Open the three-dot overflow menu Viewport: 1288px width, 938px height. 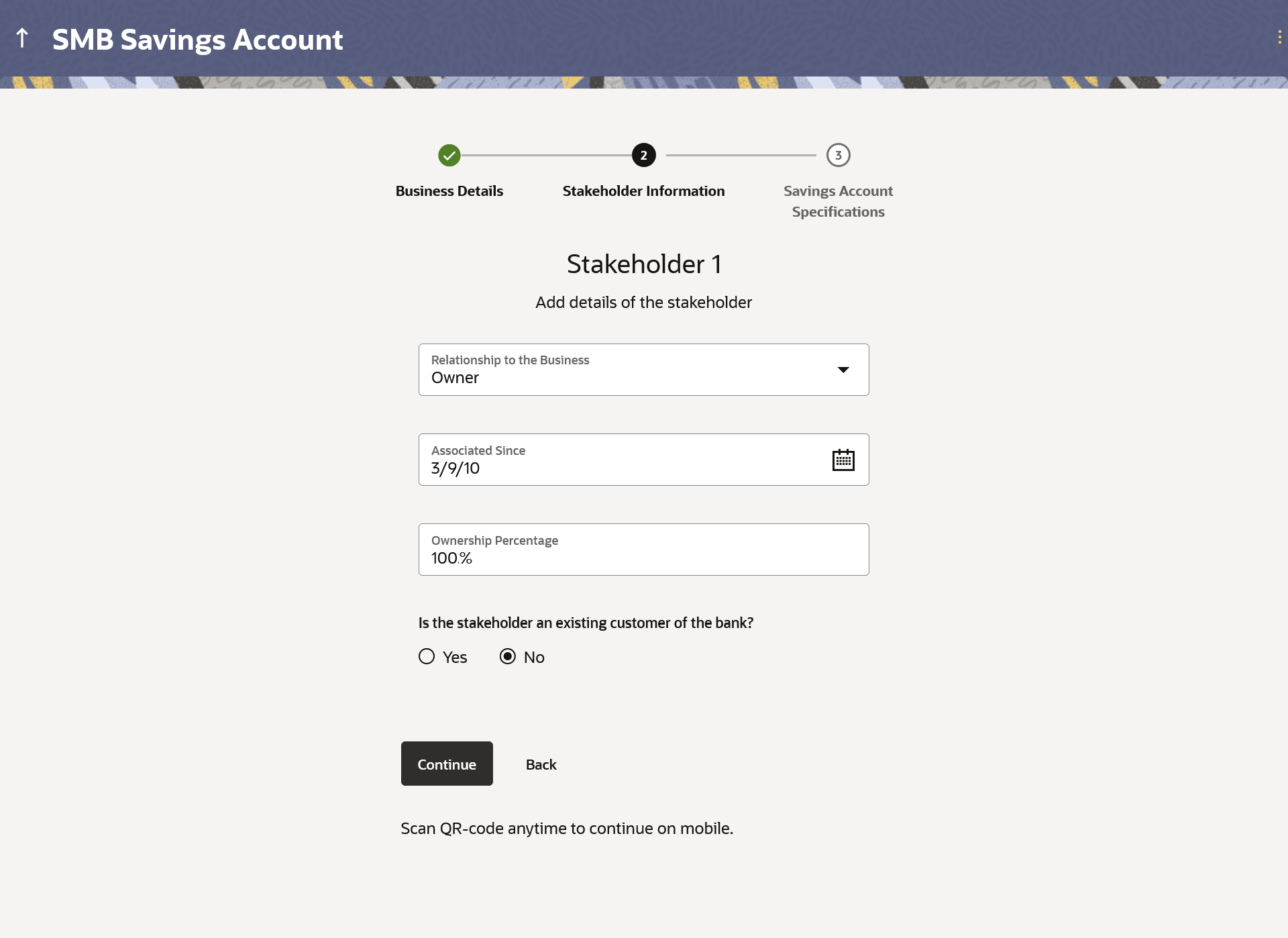(1279, 38)
